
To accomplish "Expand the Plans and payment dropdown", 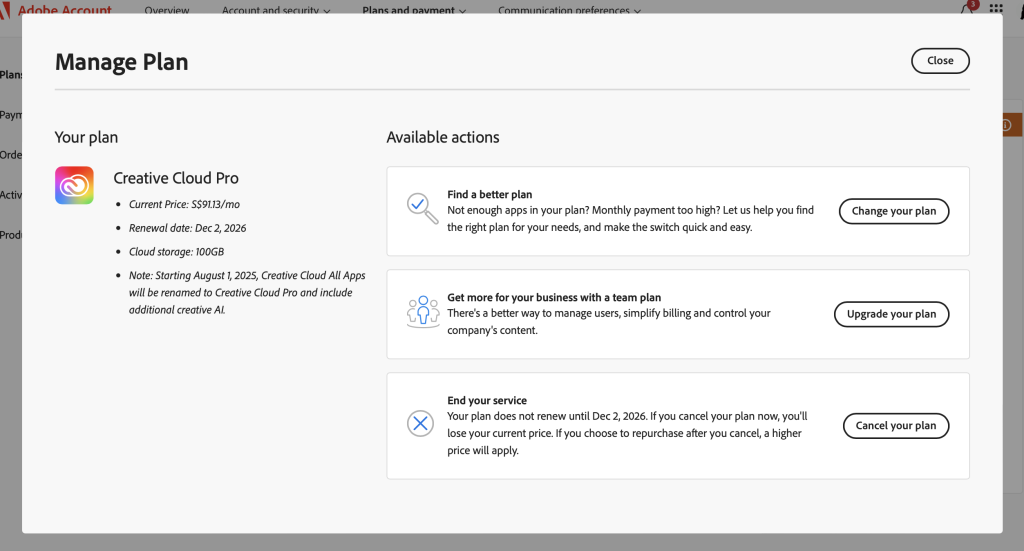I will 415,10.
